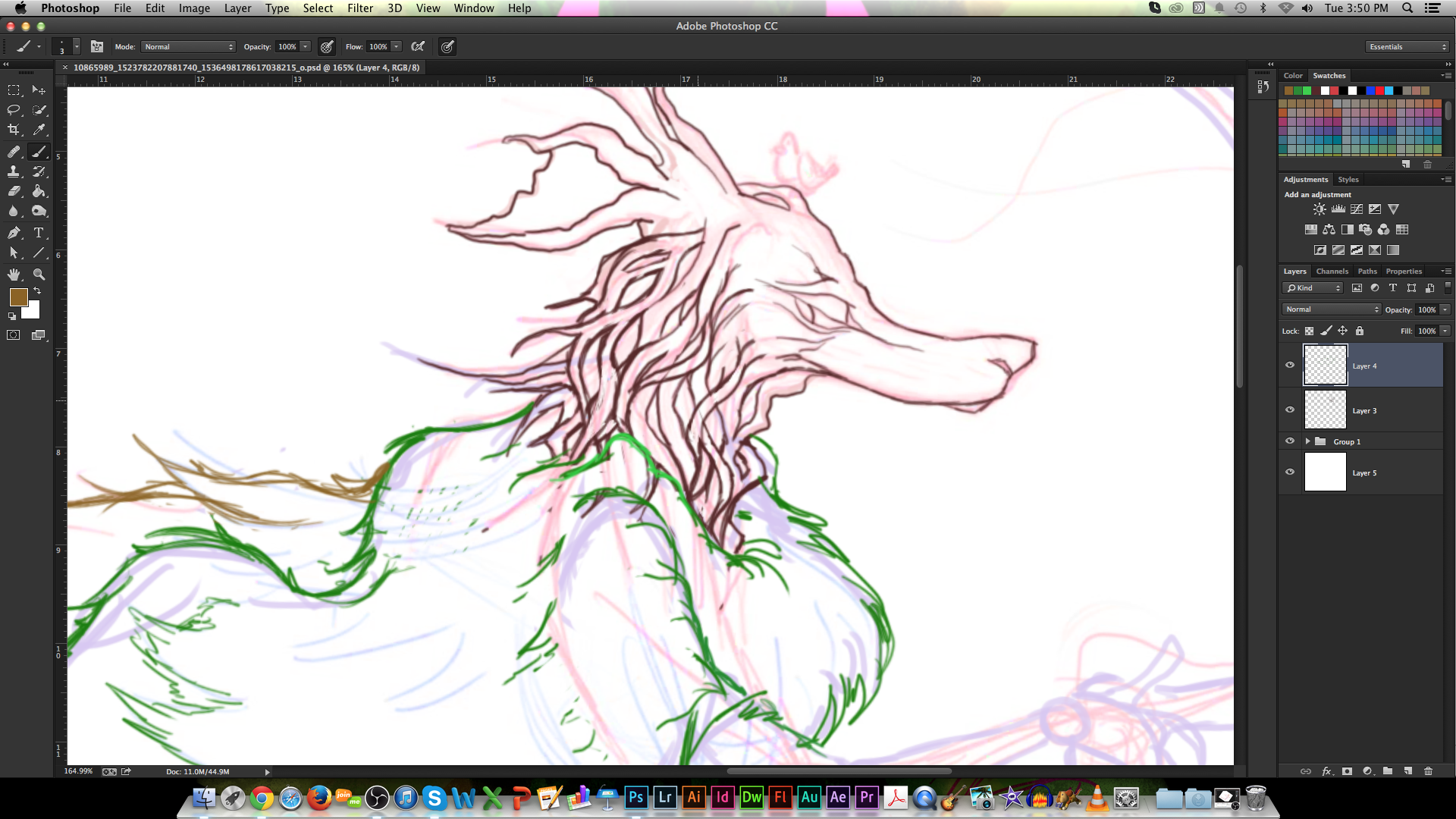
Task: Select the Crop tool
Action: point(14,130)
